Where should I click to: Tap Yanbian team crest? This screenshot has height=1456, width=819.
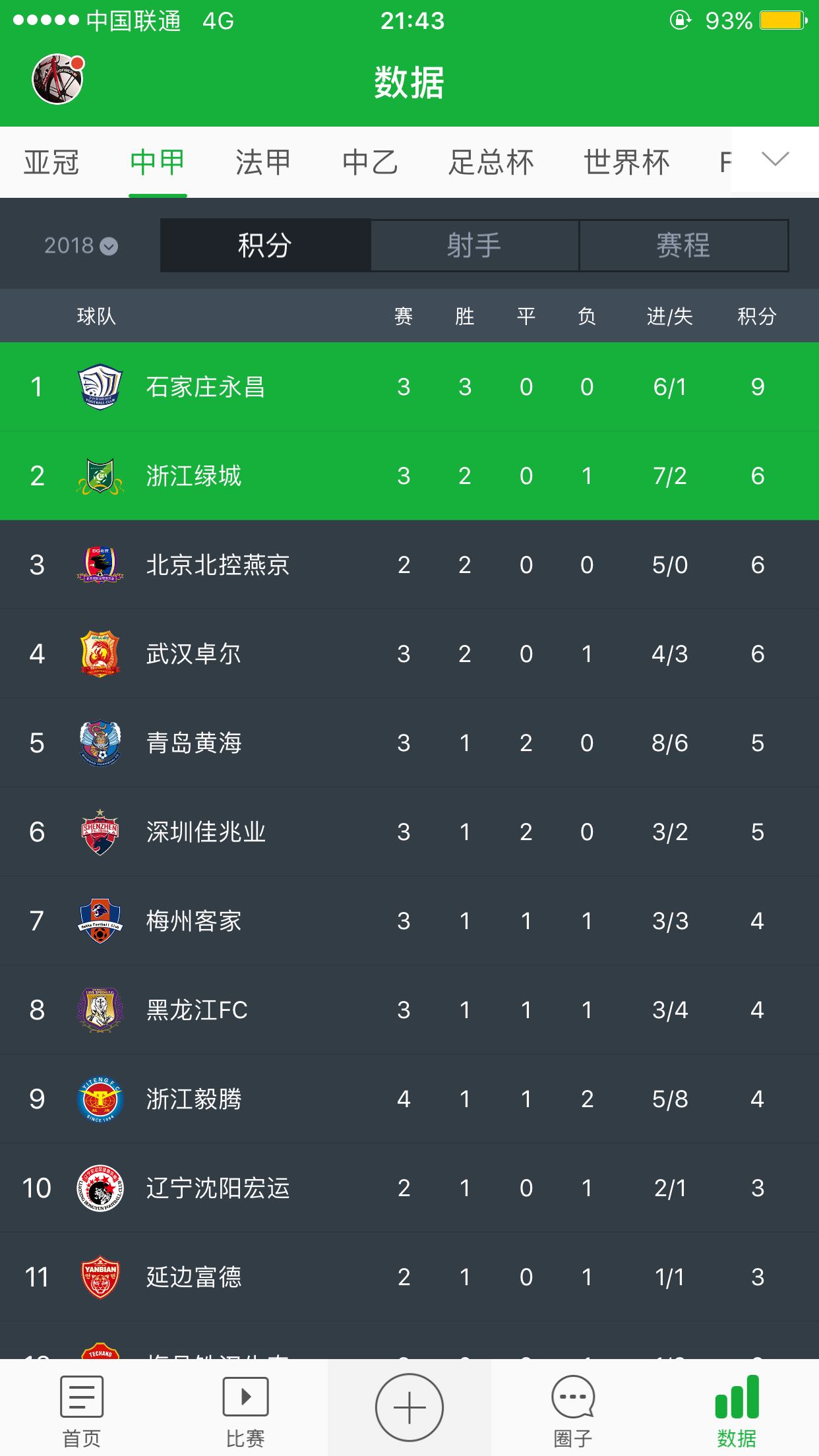100,1277
